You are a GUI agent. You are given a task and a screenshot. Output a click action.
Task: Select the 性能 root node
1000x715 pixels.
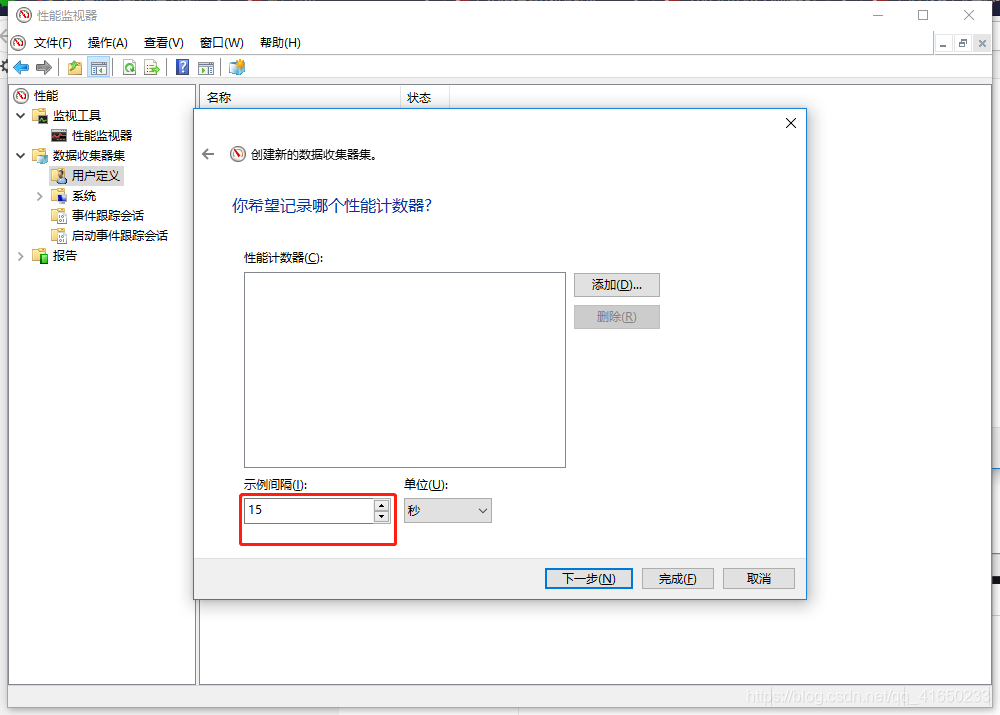click(46, 96)
